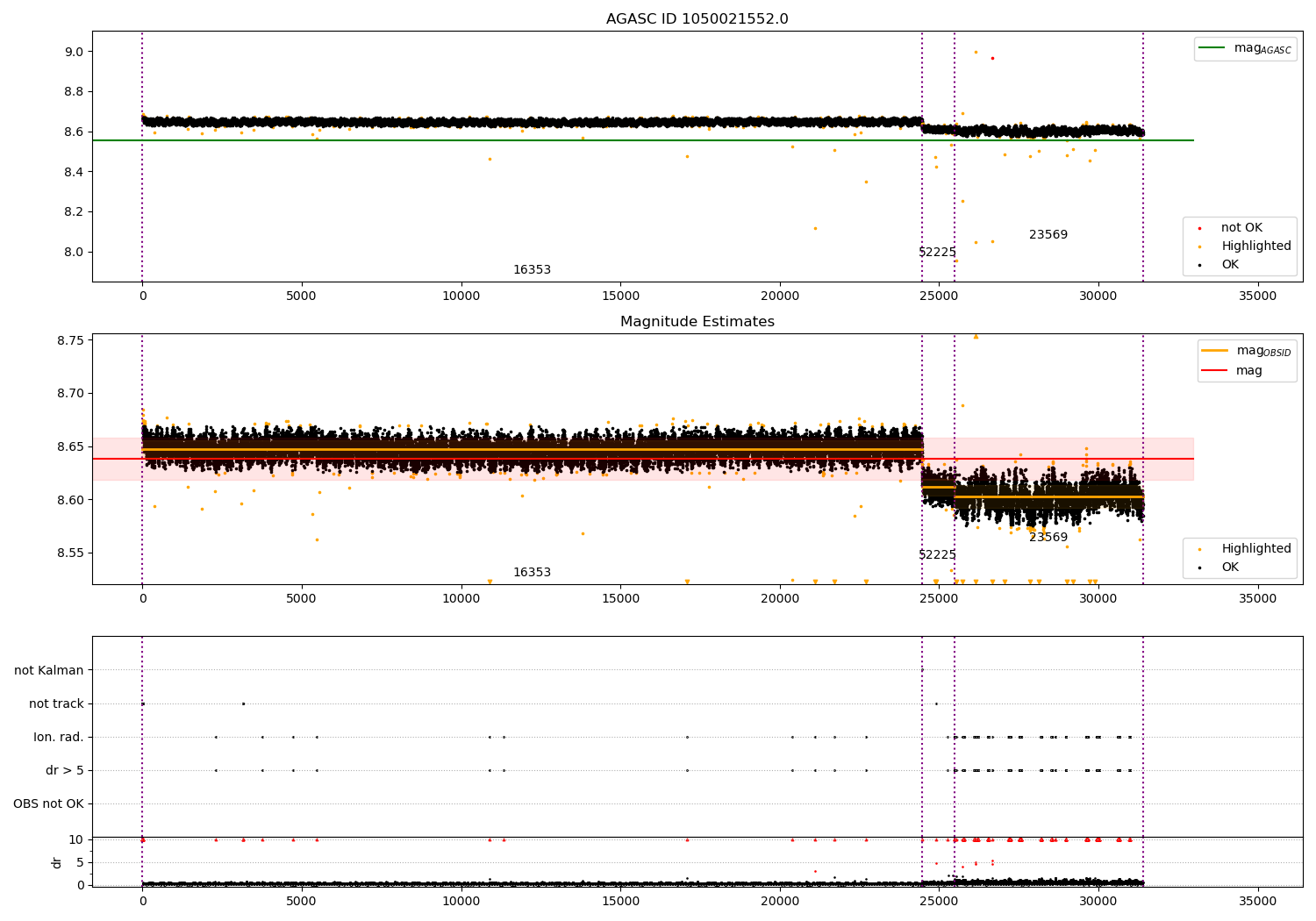Click the "8.65" y-axis tick label

pyautogui.click(x=70, y=447)
